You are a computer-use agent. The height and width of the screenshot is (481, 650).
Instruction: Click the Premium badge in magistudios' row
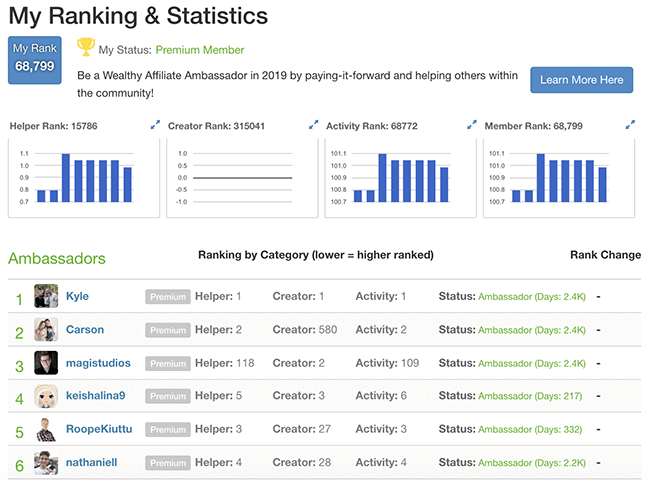tap(168, 364)
